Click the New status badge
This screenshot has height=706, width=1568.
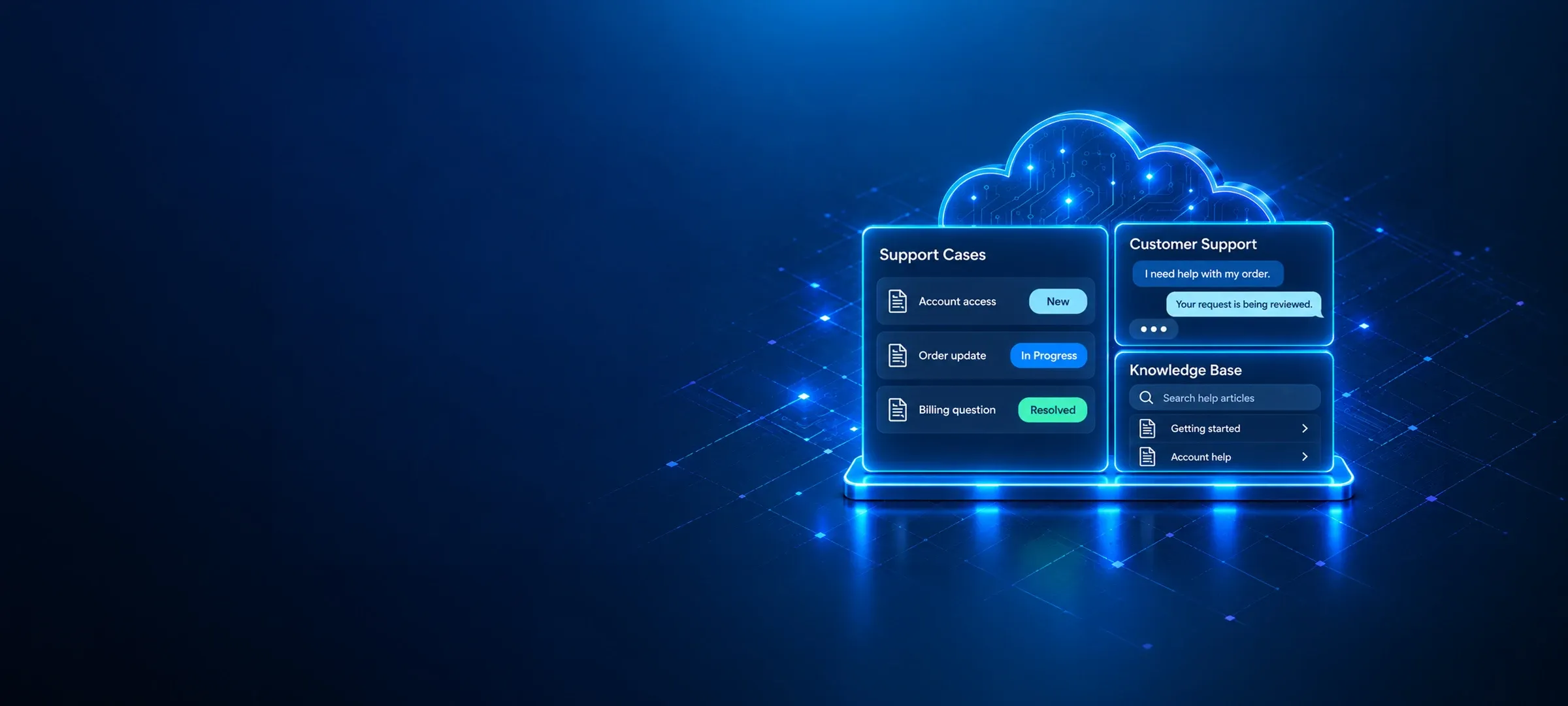[x=1058, y=301]
